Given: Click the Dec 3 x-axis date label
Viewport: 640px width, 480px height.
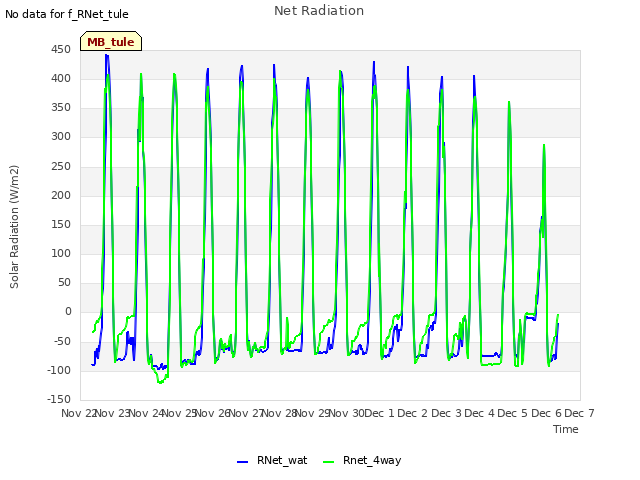Looking at the screenshot, I should (x=446, y=413).
